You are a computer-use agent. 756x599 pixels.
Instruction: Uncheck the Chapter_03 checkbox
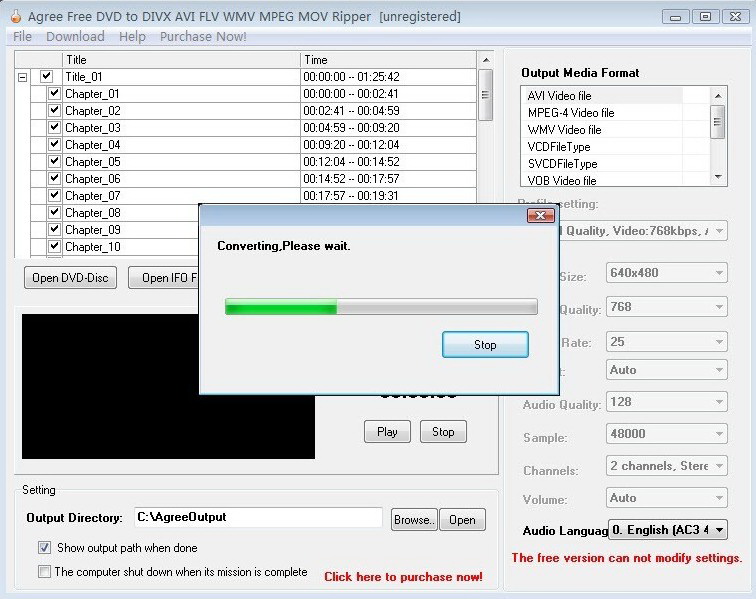click(x=54, y=127)
